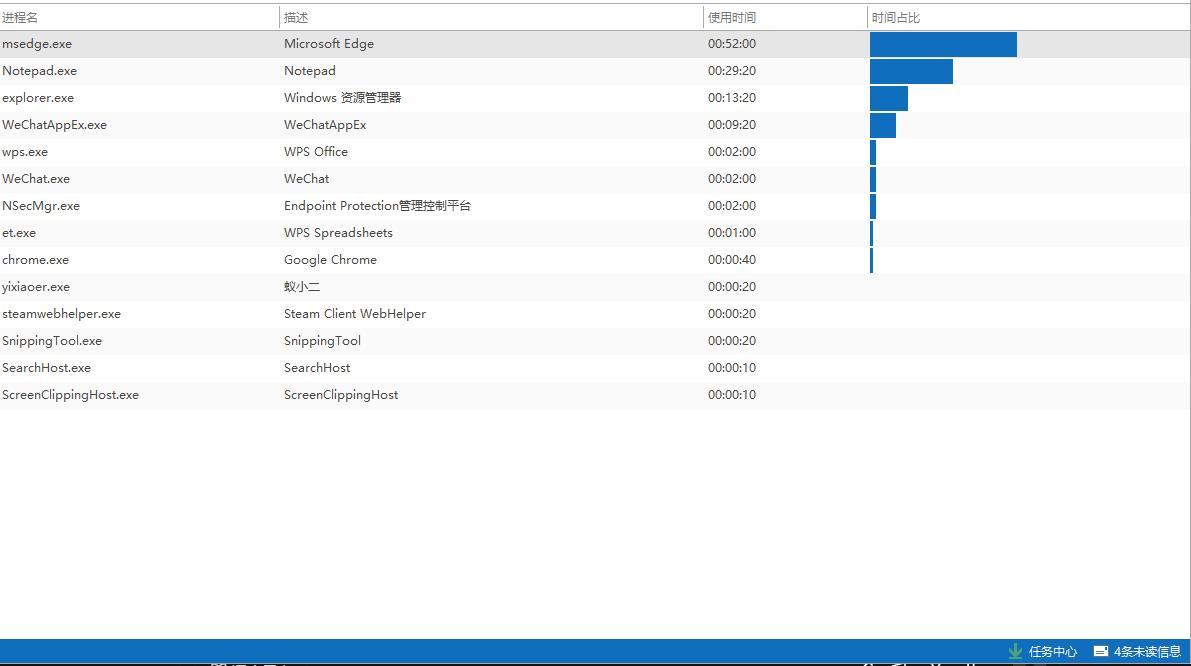
Task: Open the 4条未读信息 notification link
Action: pos(1147,651)
